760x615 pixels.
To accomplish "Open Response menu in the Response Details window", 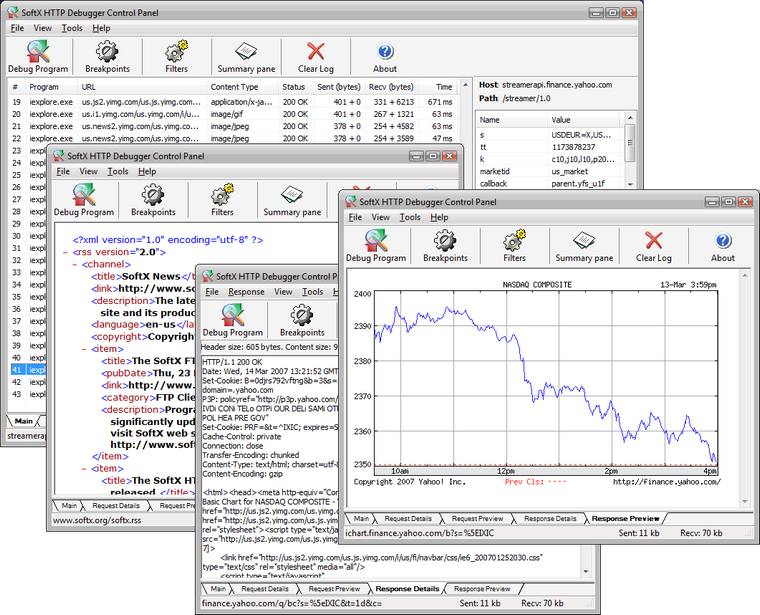I will pyautogui.click(x=246, y=292).
